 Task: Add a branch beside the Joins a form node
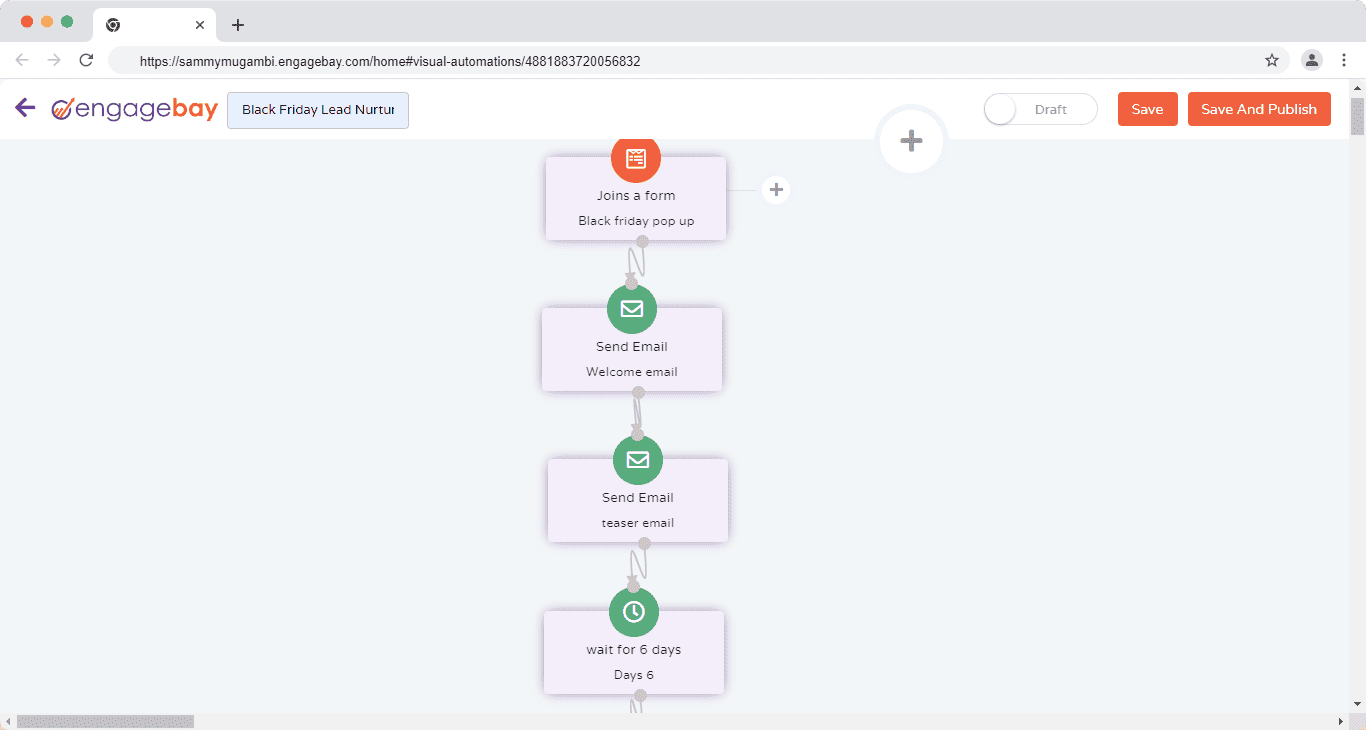pyautogui.click(x=776, y=189)
